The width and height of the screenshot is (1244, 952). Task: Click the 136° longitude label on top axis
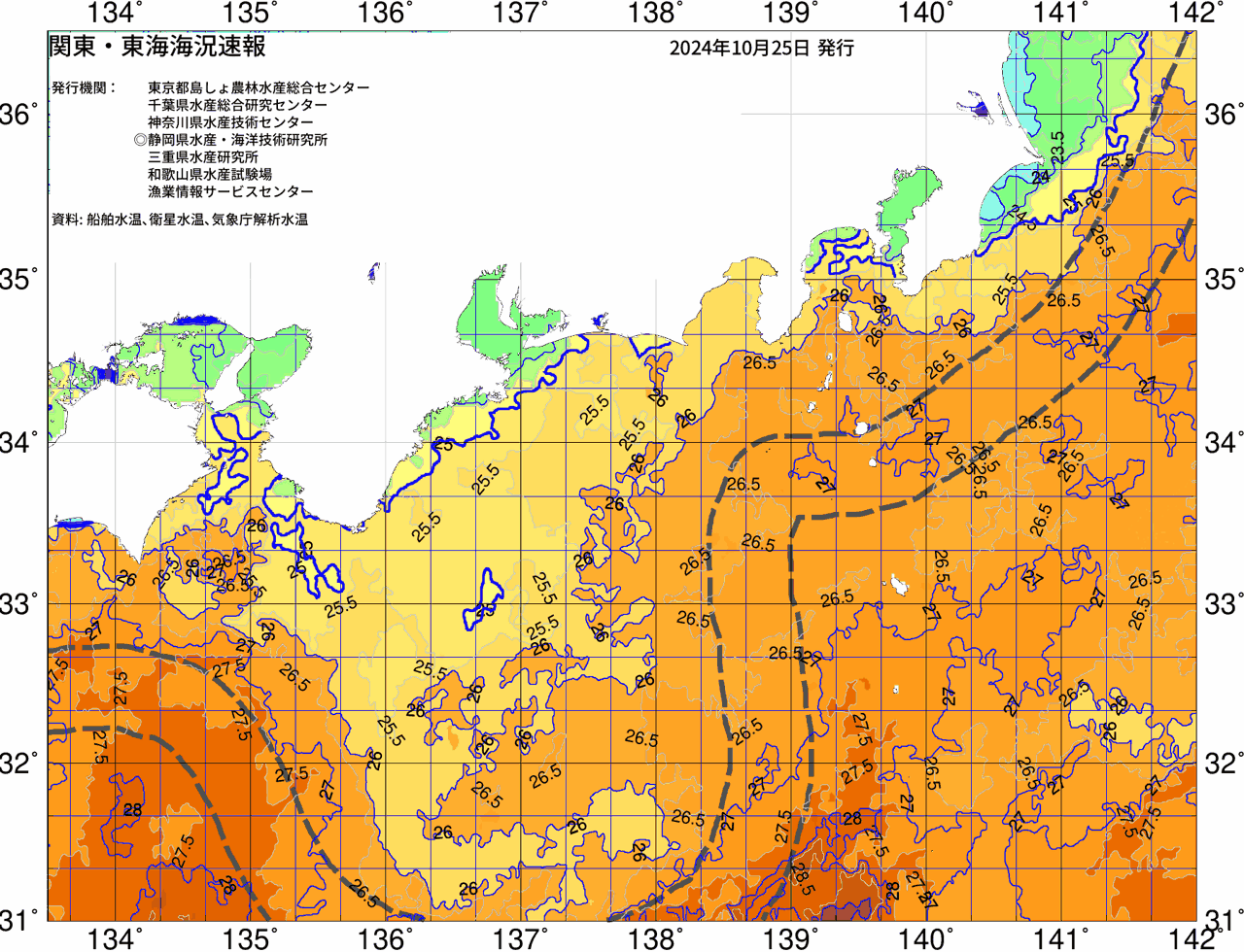point(386,14)
